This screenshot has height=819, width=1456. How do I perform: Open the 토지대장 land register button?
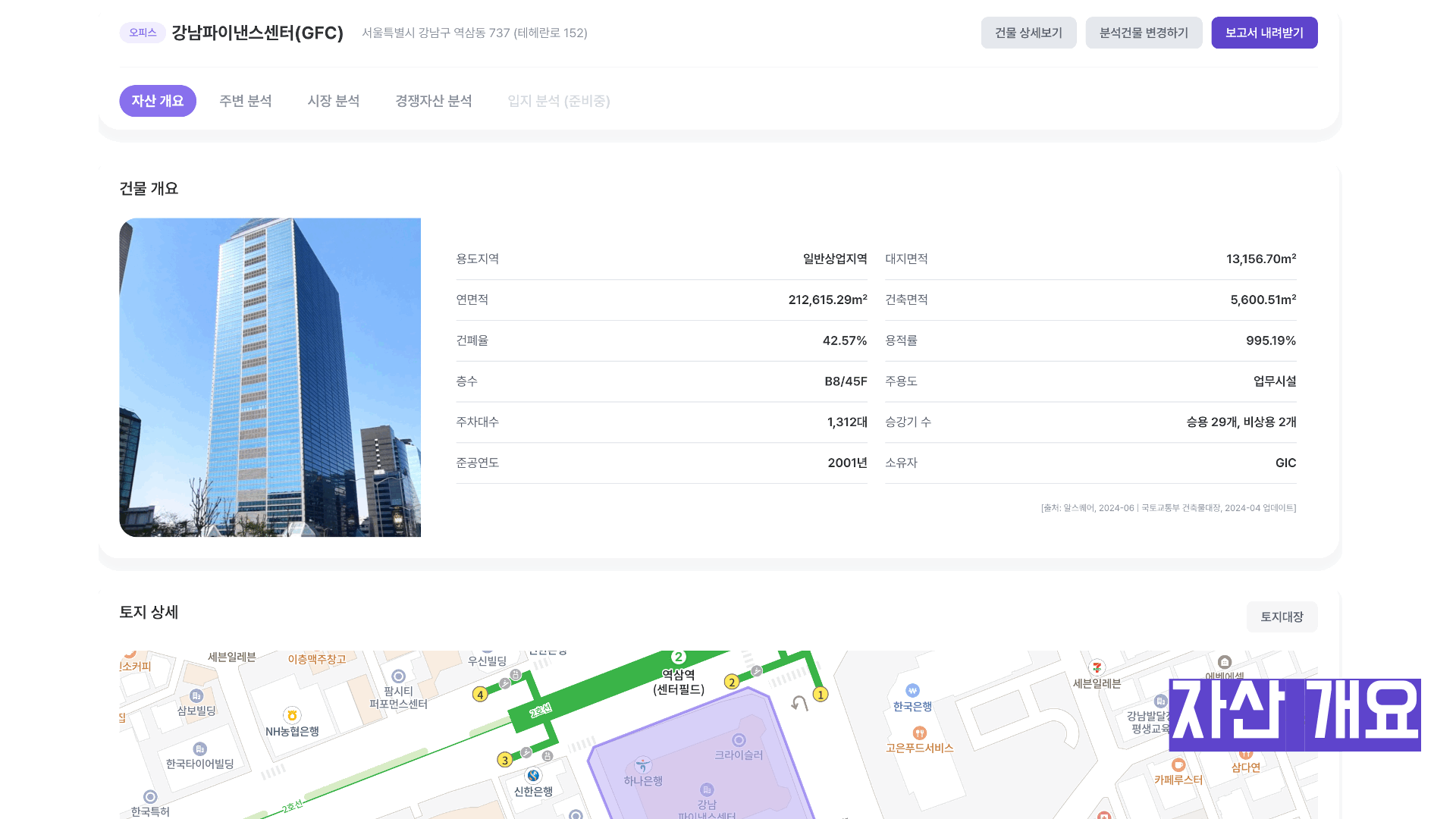(1282, 617)
